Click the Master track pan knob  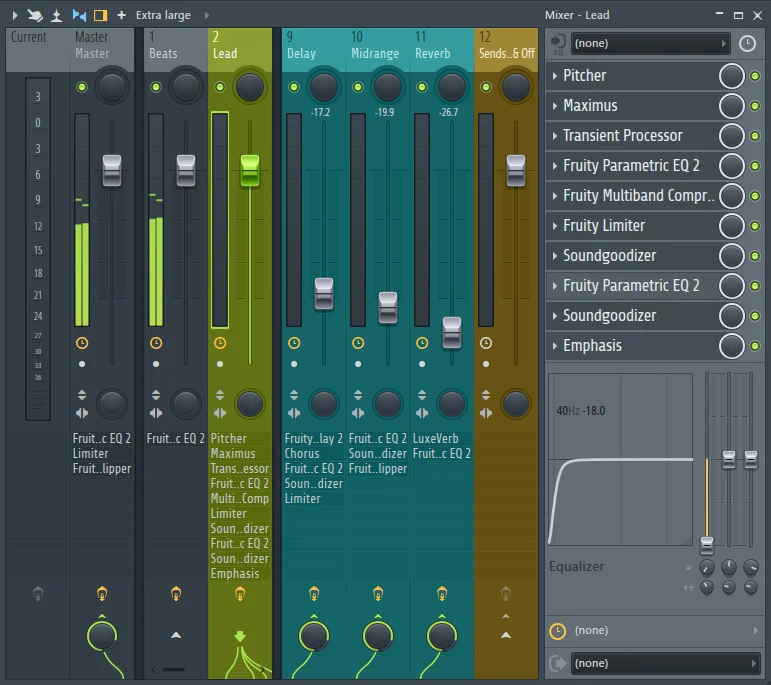click(x=112, y=87)
